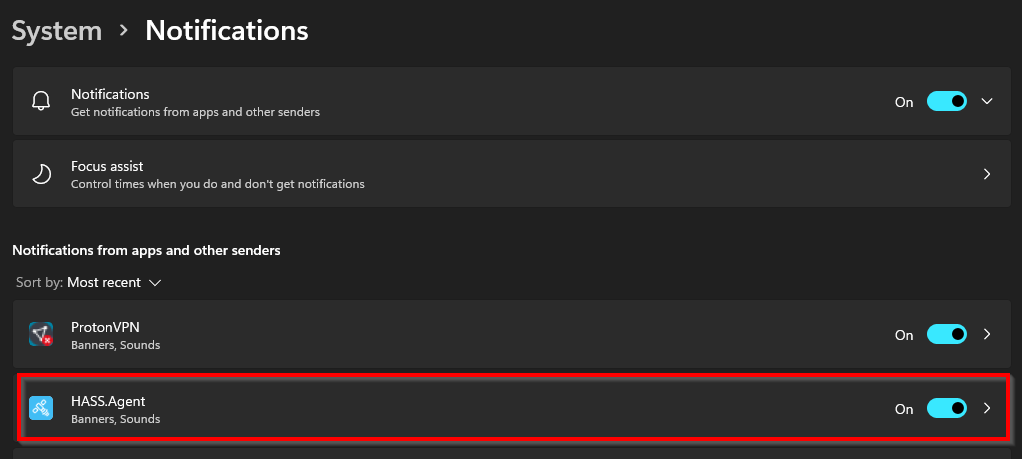Click the Notifications bell icon
Image resolution: width=1022 pixels, height=459 pixels.
tap(41, 101)
